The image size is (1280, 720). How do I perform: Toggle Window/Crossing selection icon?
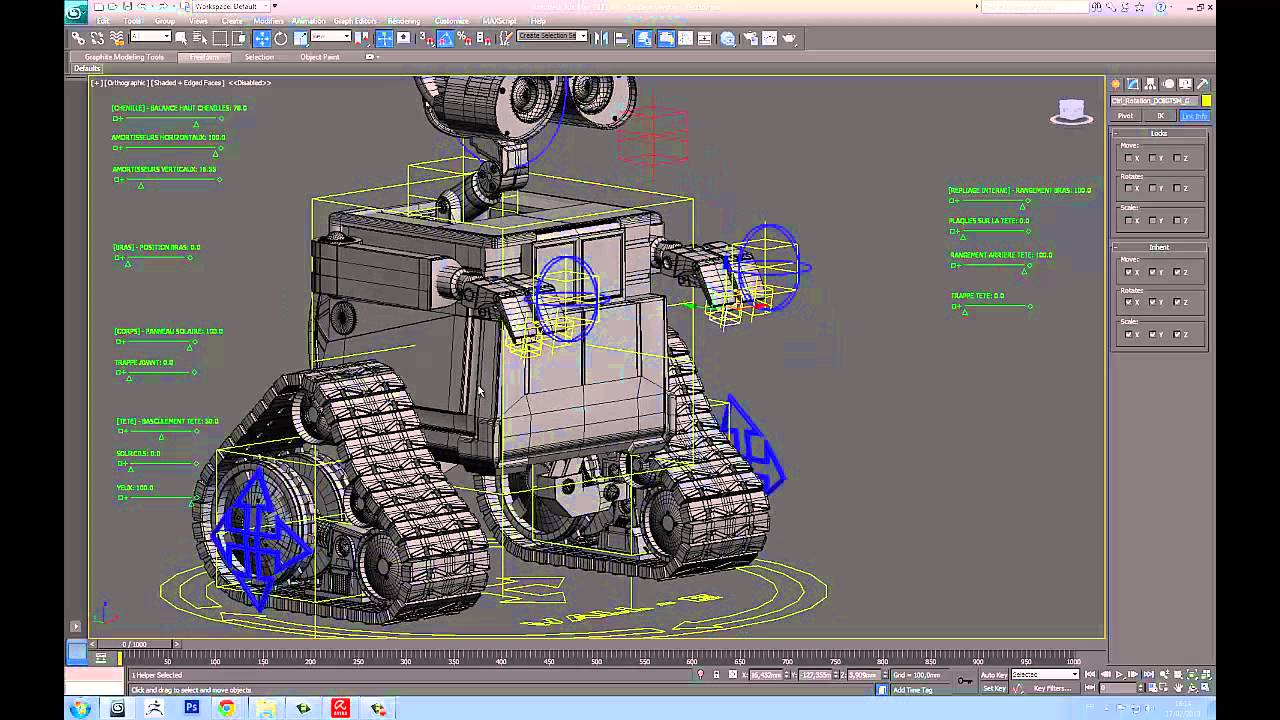pos(240,38)
